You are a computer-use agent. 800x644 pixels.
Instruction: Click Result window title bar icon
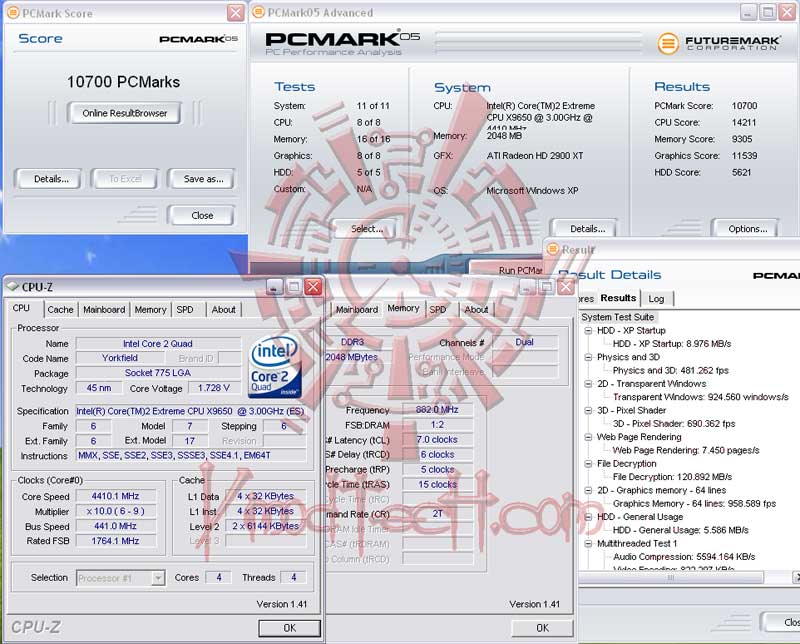553,249
